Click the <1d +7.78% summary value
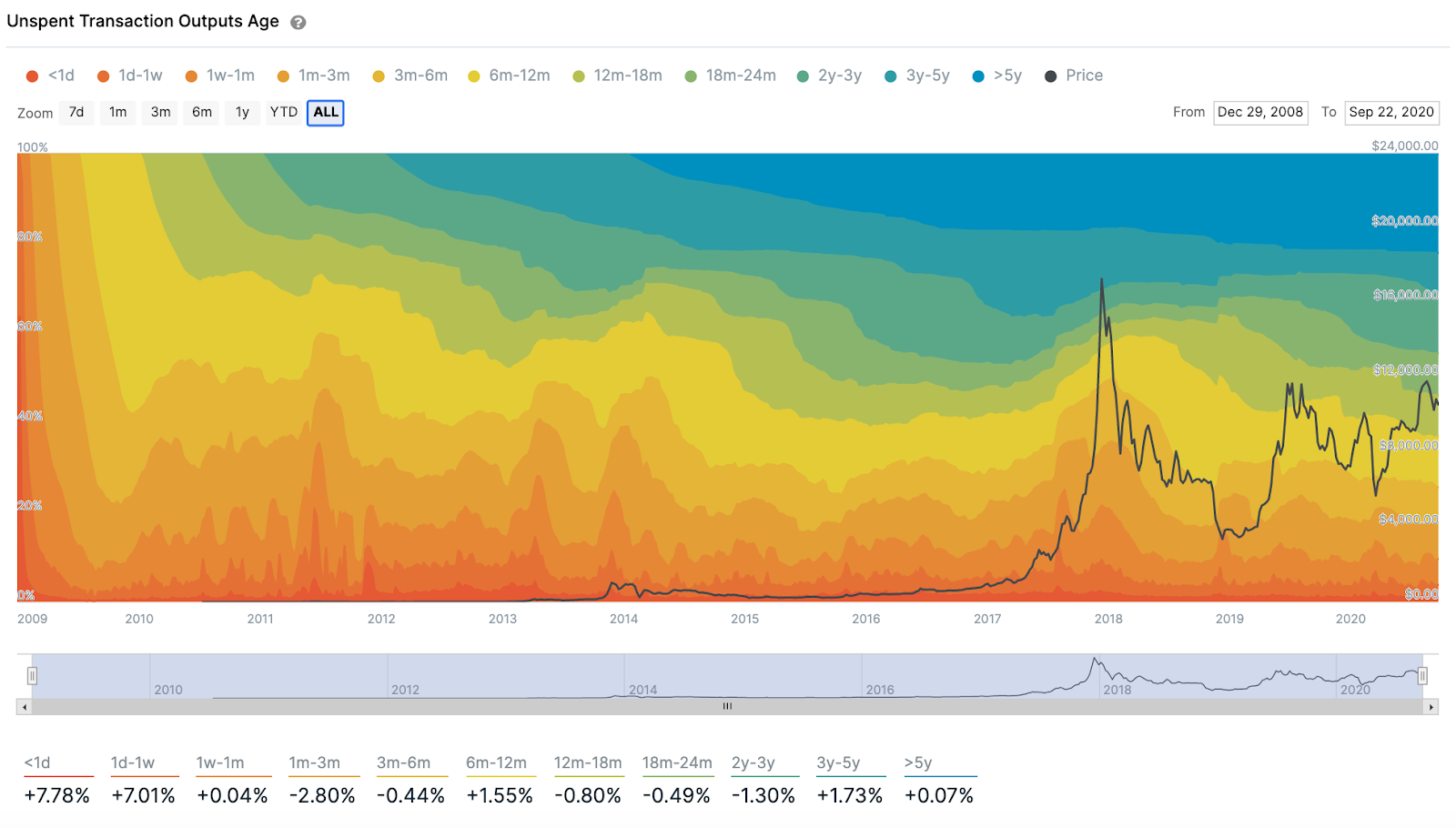 click(57, 796)
